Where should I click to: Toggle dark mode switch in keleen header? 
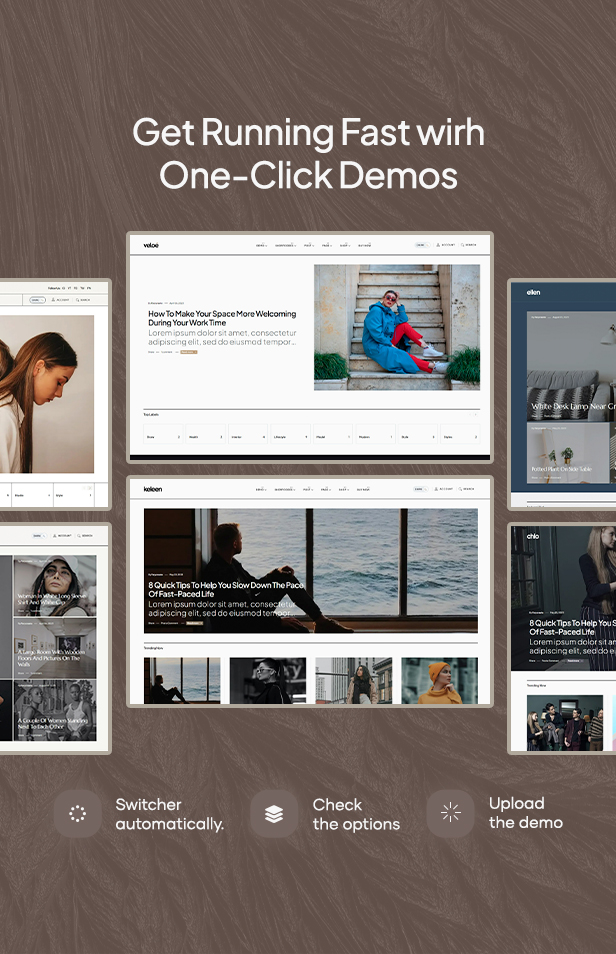pos(420,489)
